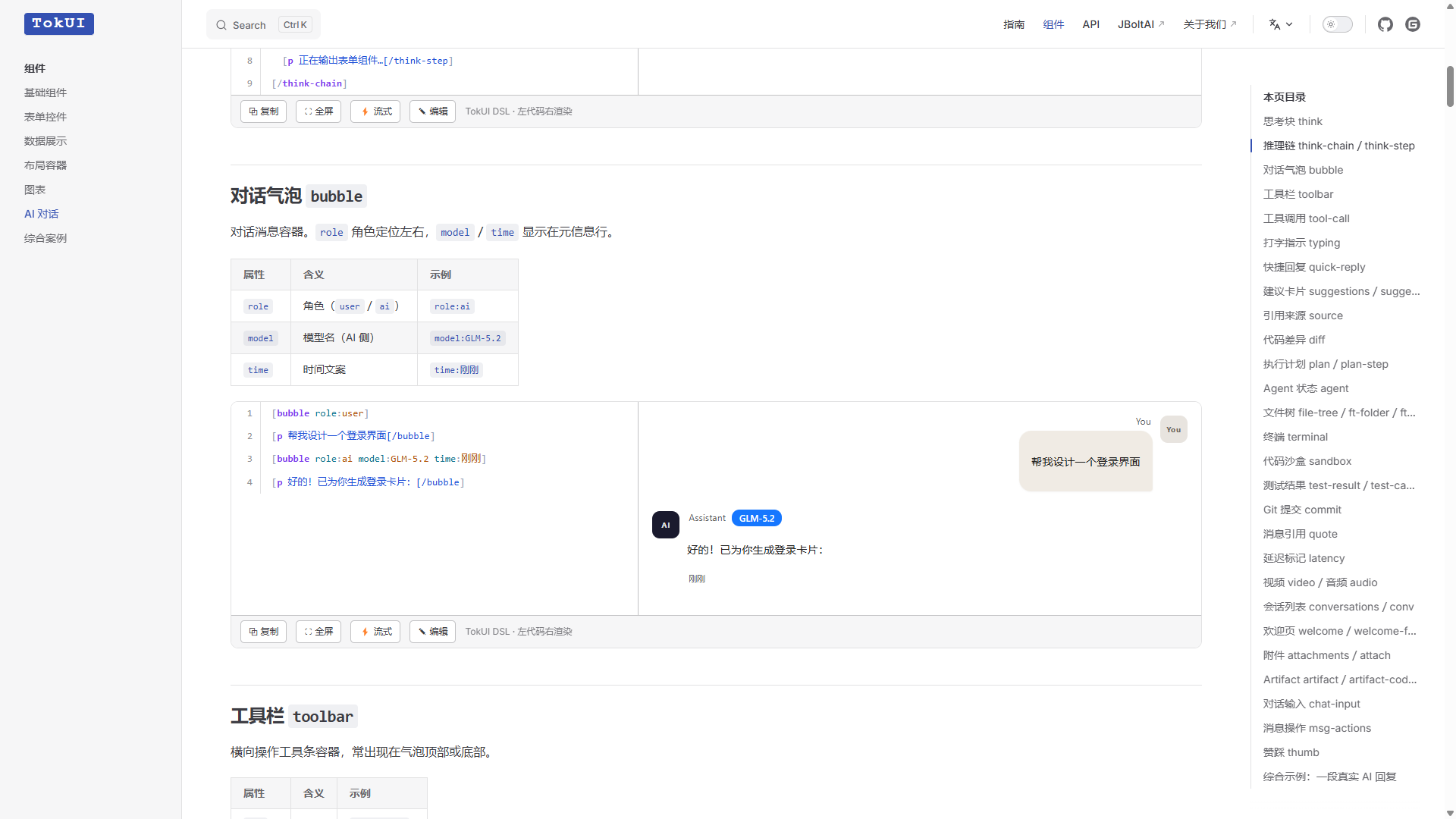This screenshot has height=819, width=1456.
Task: Click the You avatar in chat preview
Action: click(1174, 429)
